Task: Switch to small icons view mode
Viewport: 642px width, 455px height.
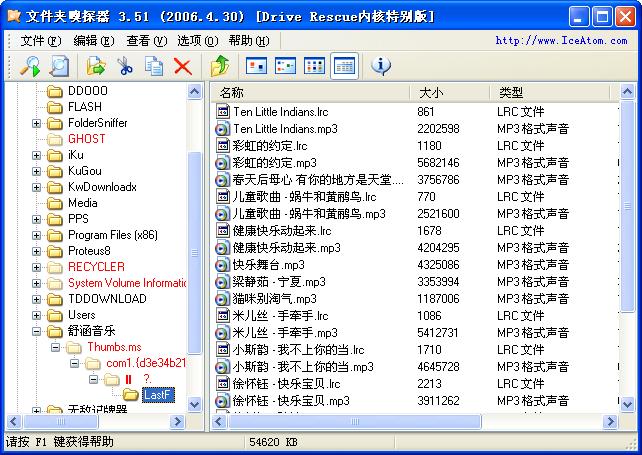Action: coord(285,66)
